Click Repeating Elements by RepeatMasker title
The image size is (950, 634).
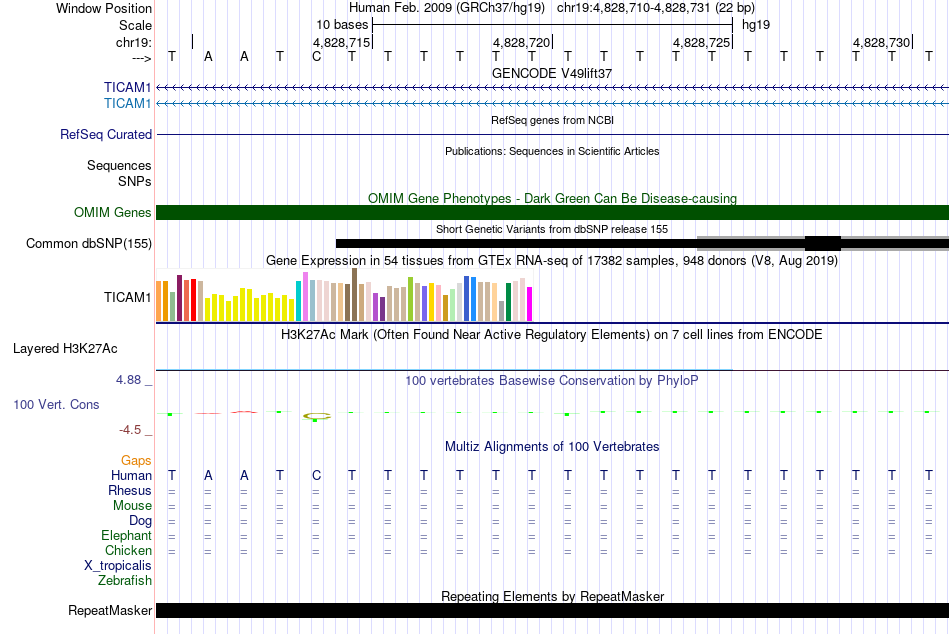[x=553, y=596]
